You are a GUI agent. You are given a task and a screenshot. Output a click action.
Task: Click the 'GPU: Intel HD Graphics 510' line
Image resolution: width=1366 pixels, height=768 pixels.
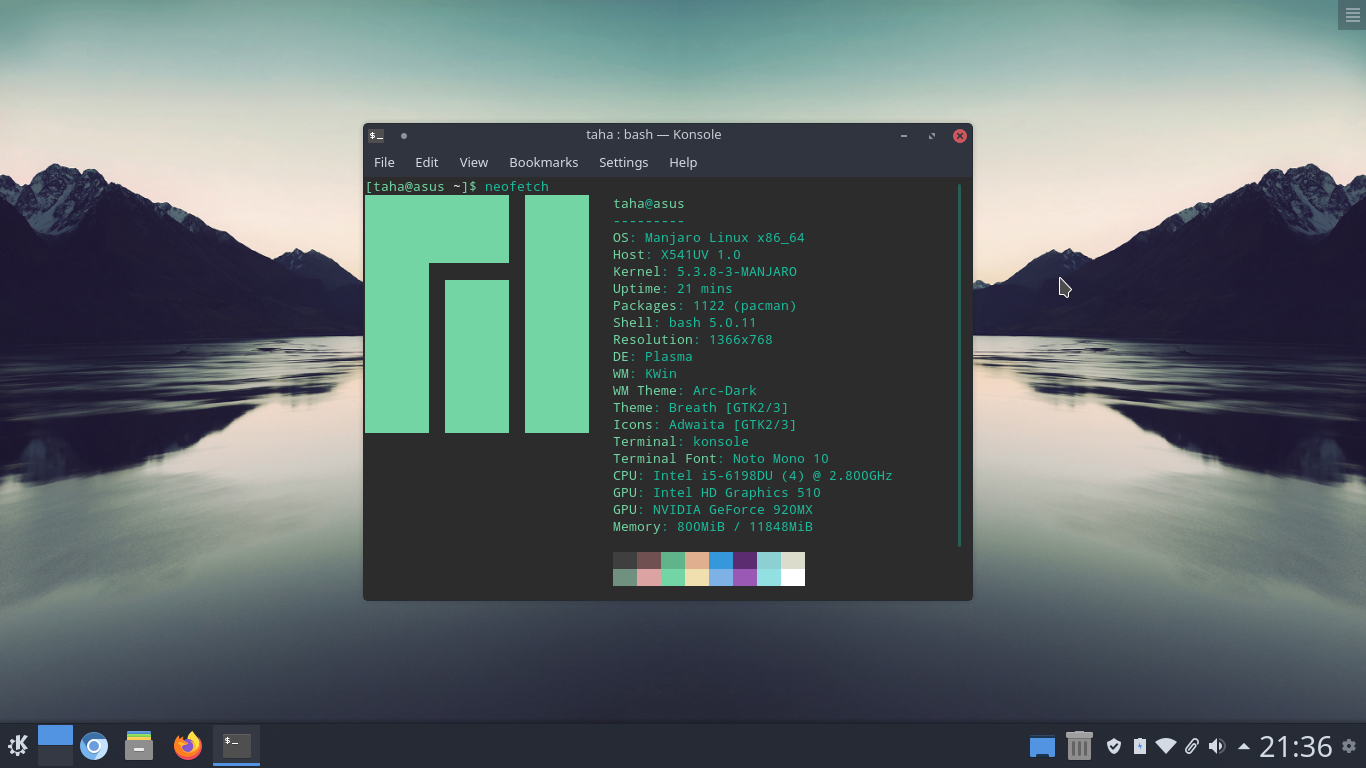point(717,493)
